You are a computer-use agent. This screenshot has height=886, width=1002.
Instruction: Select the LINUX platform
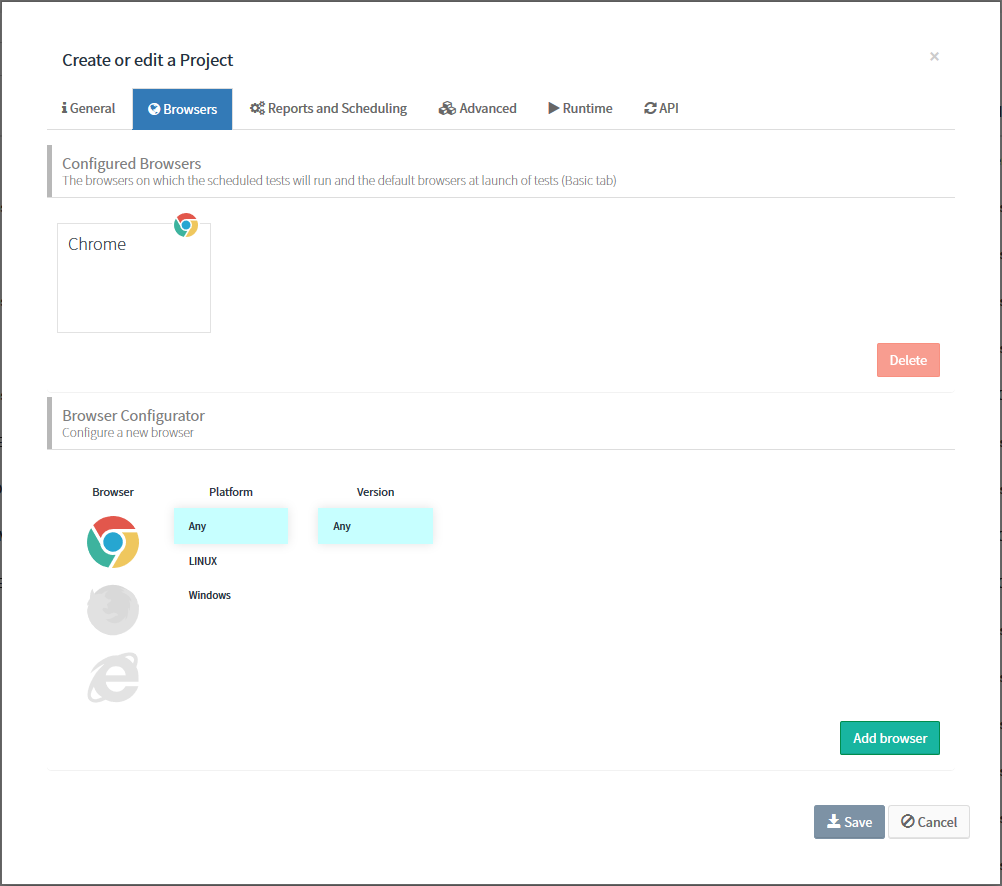click(x=231, y=561)
